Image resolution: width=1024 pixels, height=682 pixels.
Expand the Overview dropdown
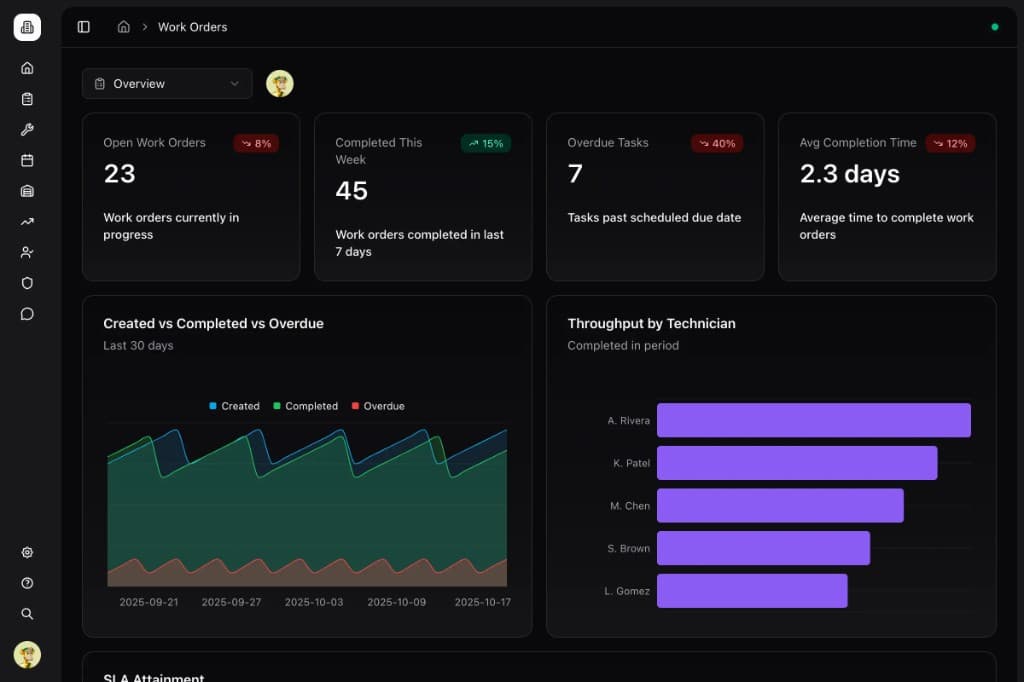click(x=167, y=84)
